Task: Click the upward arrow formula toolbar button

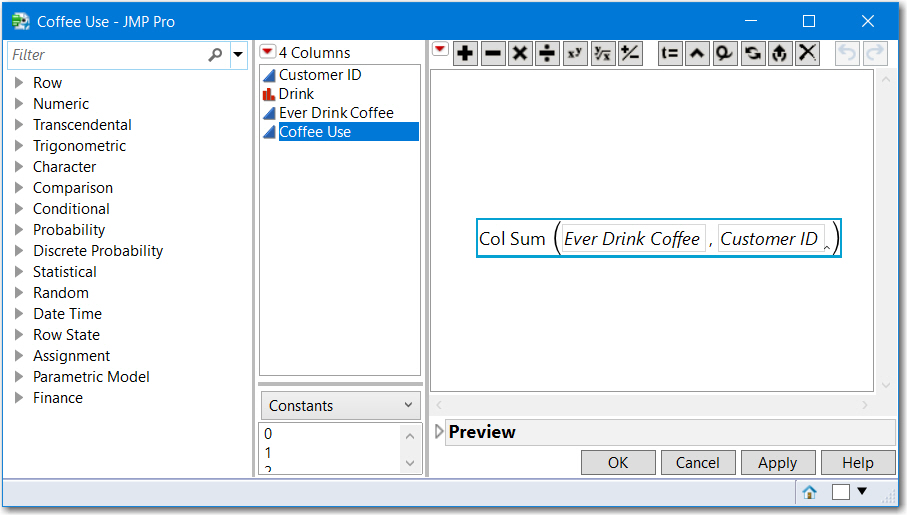Action: click(780, 54)
